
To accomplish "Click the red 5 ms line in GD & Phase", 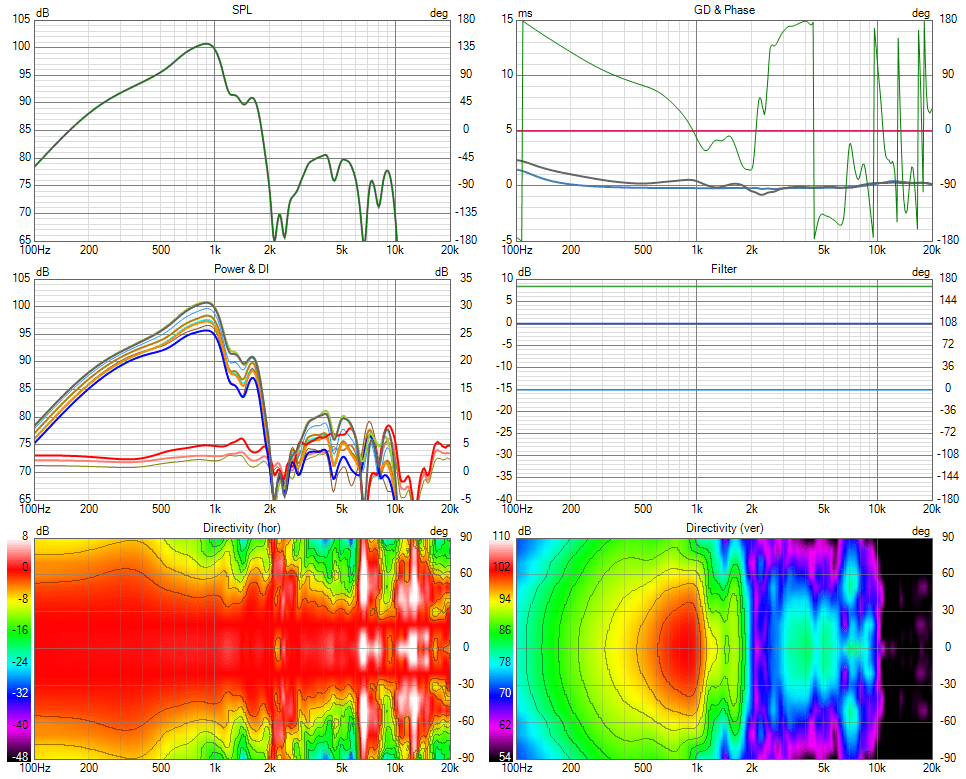I will pos(724,131).
